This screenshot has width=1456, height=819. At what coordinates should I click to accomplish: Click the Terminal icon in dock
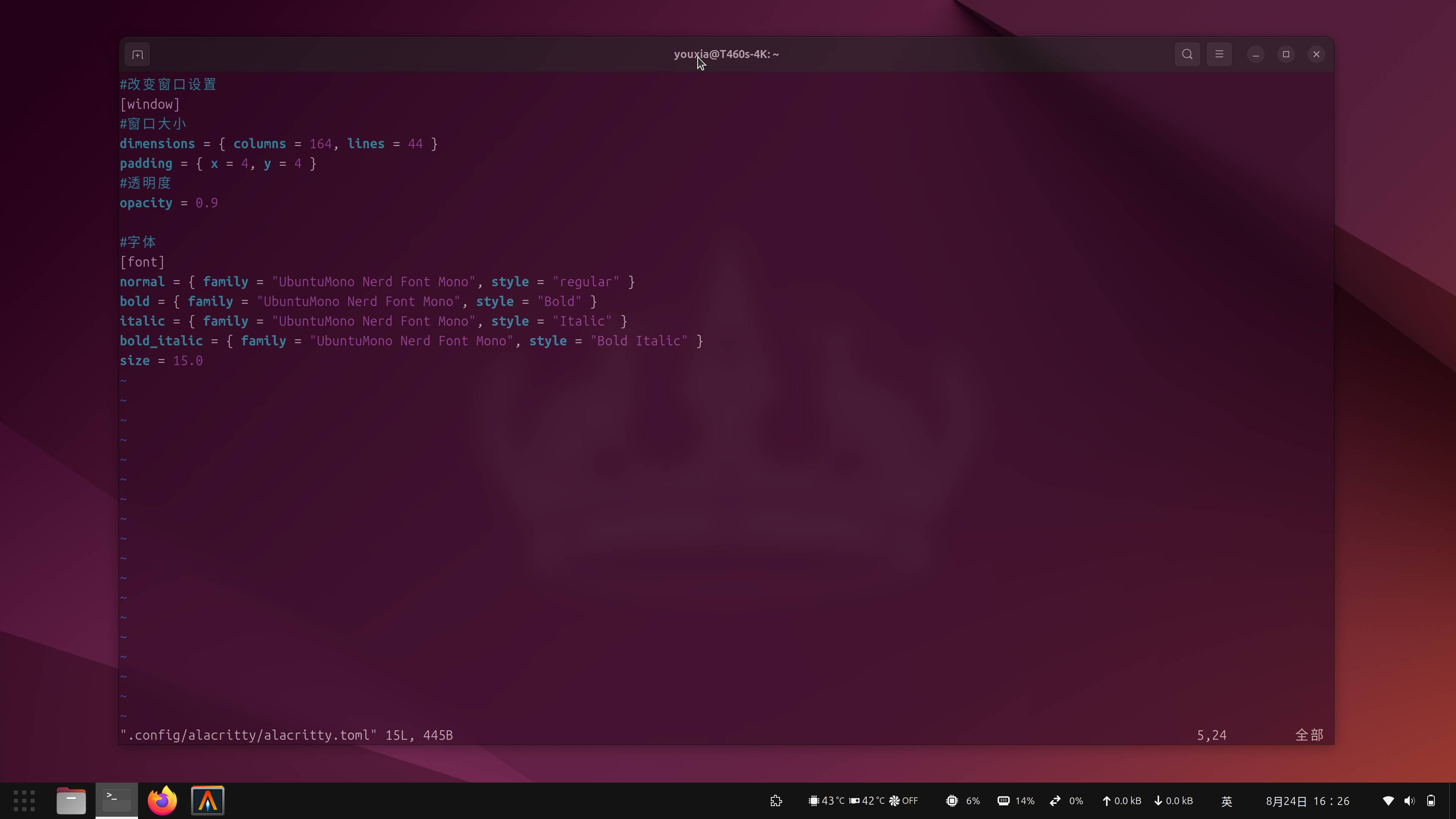click(x=116, y=800)
